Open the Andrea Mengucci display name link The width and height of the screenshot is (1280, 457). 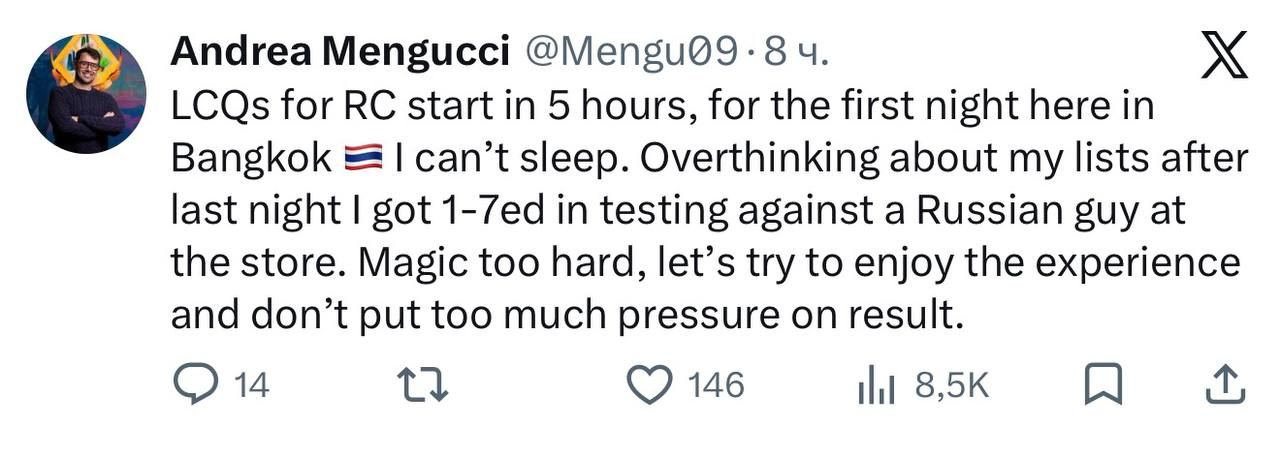340,54
